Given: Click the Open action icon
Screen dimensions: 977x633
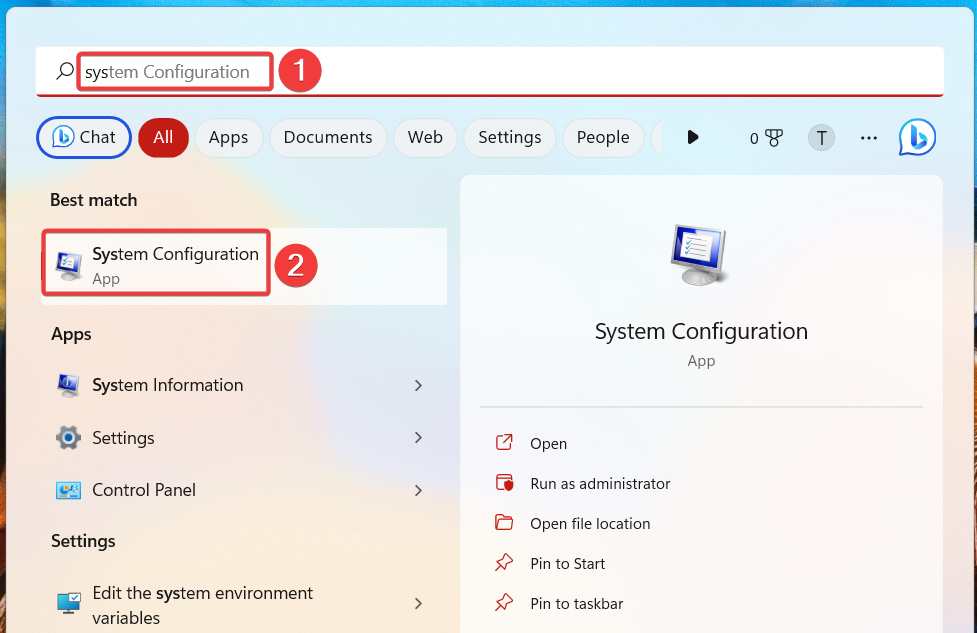Looking at the screenshot, I should coord(504,442).
